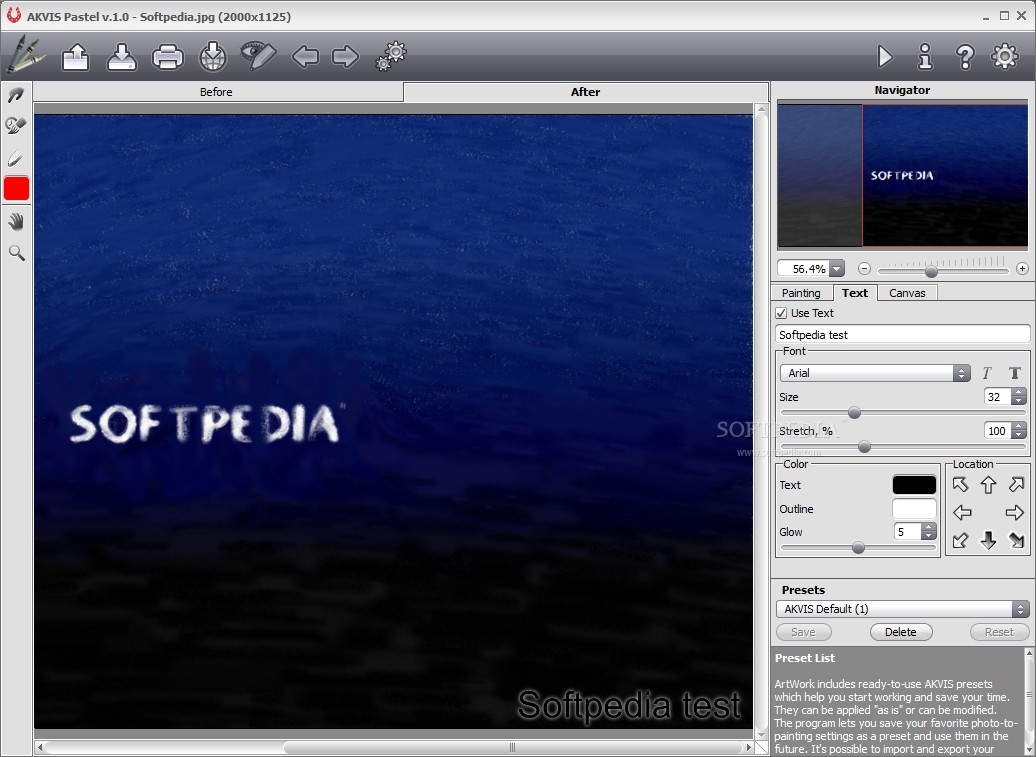The height and width of the screenshot is (757, 1036).
Task: Select the smudge tool in left toolbar
Action: pos(16,126)
